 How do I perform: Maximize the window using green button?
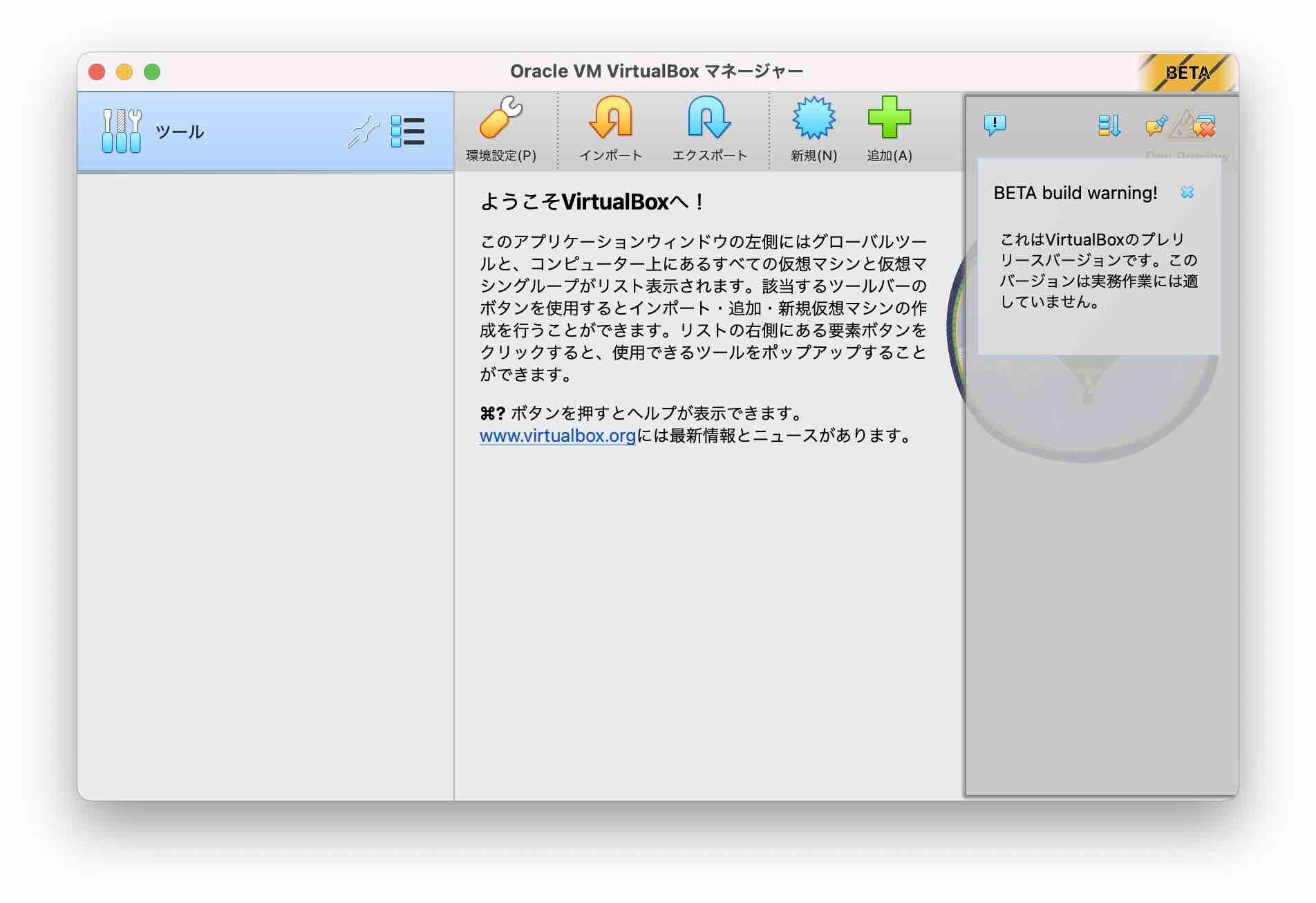tap(152, 72)
